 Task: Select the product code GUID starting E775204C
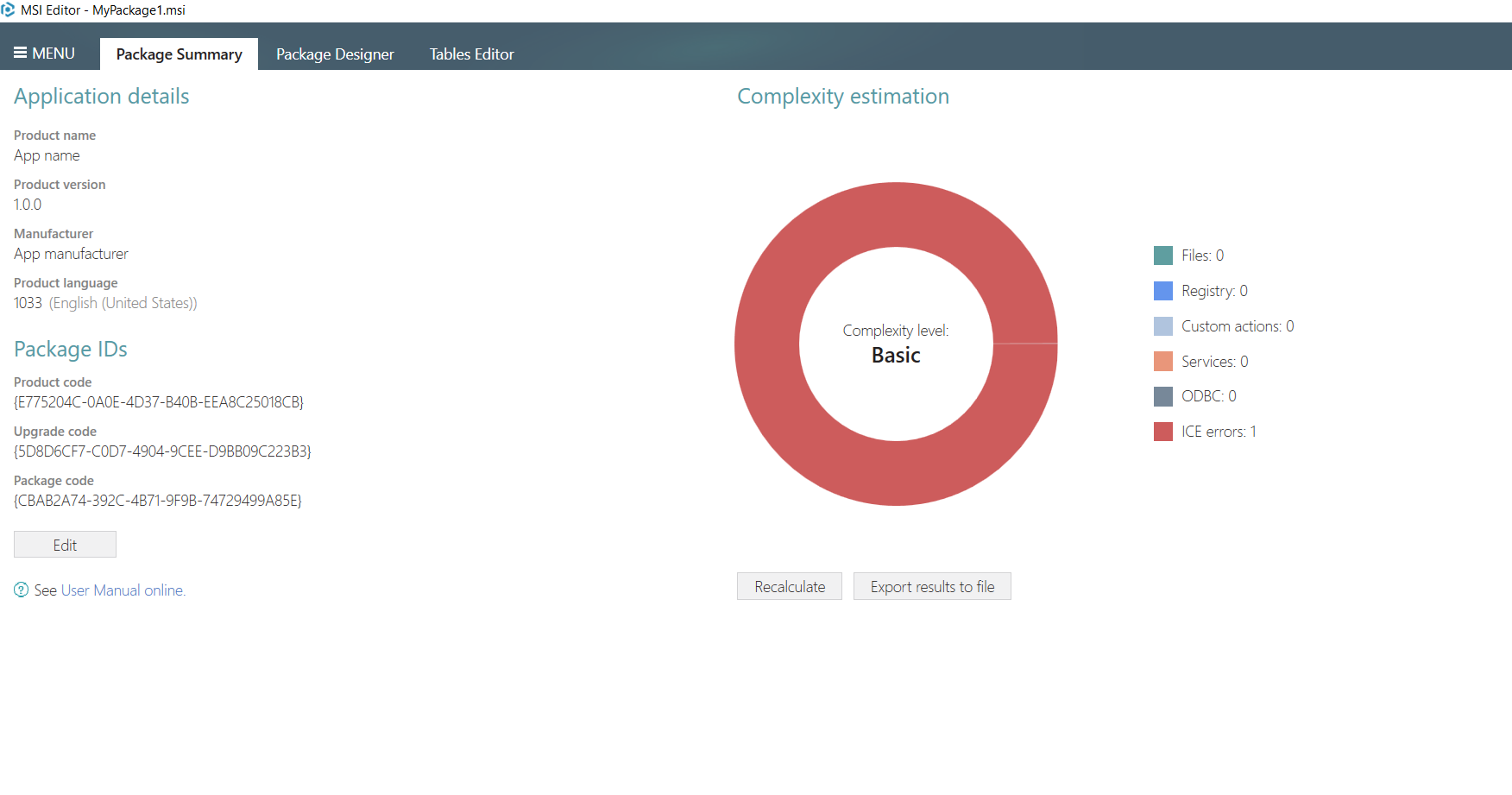pos(159,402)
